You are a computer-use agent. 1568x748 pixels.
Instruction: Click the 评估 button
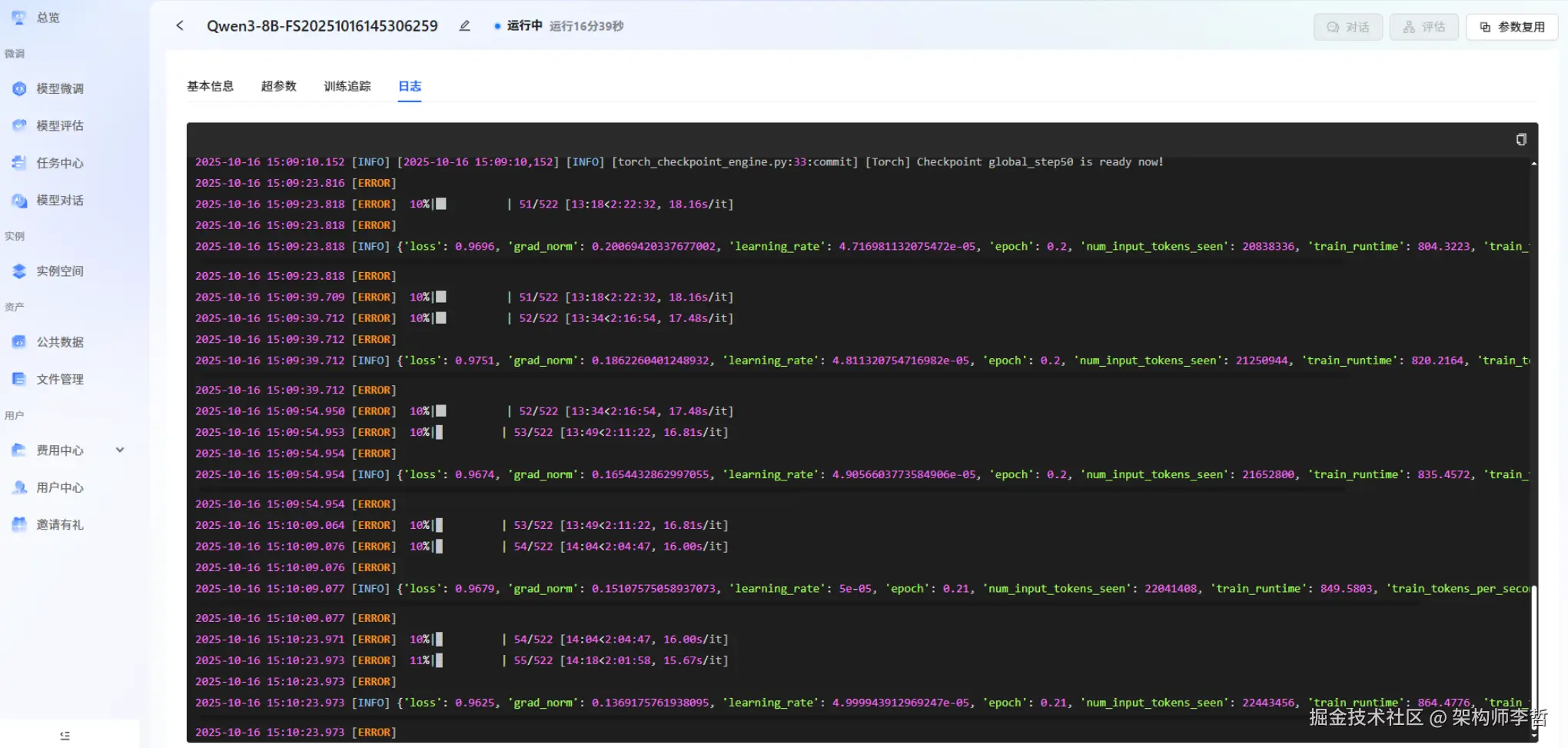(x=1423, y=27)
